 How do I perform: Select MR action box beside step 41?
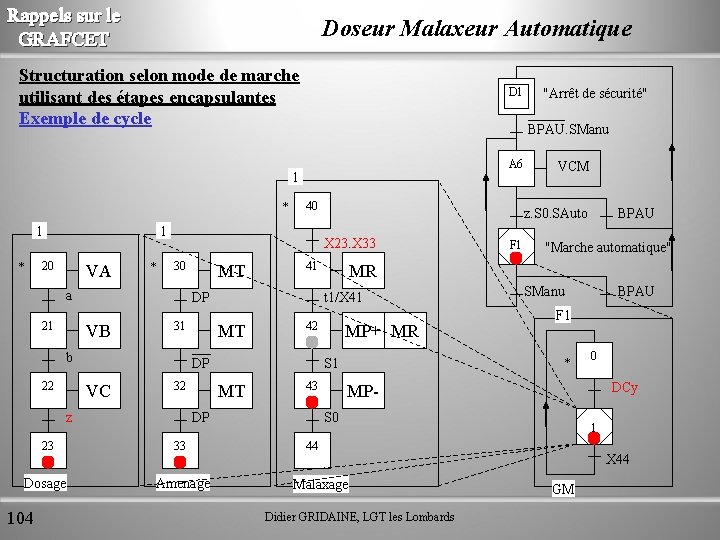(x=363, y=270)
